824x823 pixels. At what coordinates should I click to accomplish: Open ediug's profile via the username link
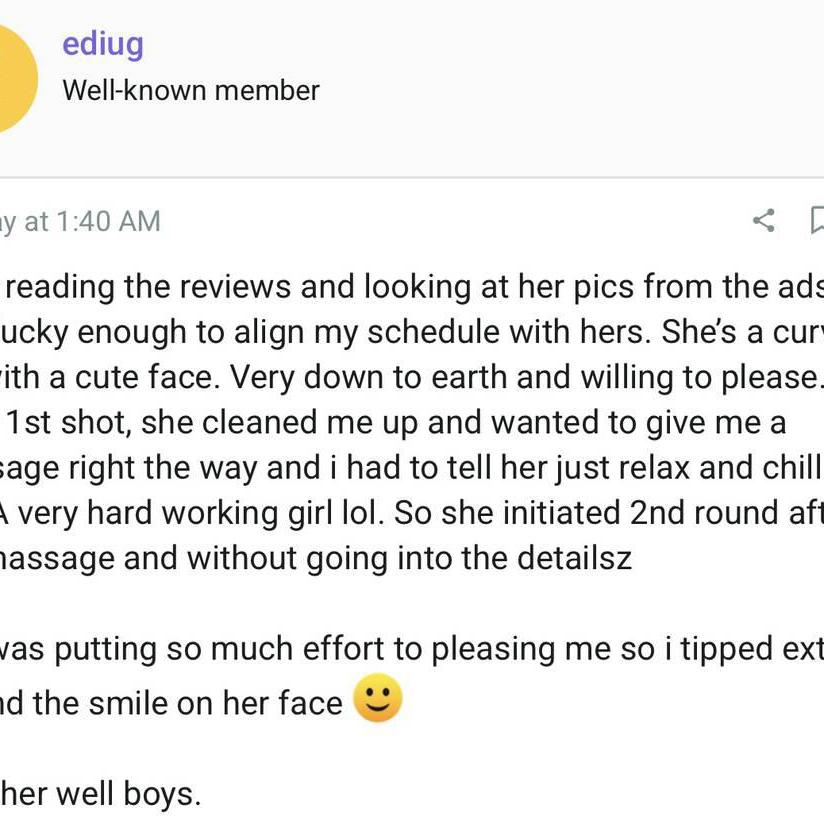point(102,43)
